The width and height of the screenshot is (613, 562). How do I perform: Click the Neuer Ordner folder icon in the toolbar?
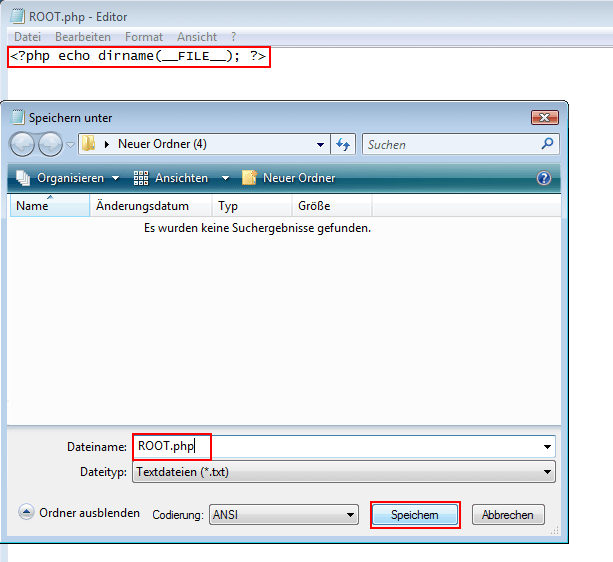[249, 177]
